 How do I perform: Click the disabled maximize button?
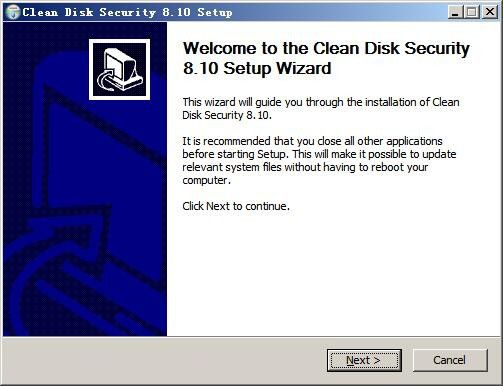pos(472,12)
